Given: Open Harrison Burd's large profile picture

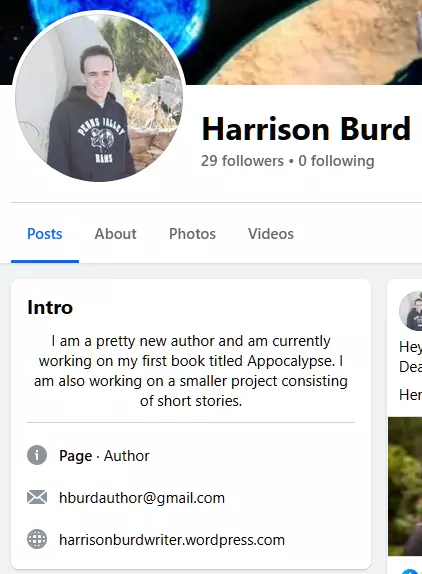Looking at the screenshot, I should (99, 97).
